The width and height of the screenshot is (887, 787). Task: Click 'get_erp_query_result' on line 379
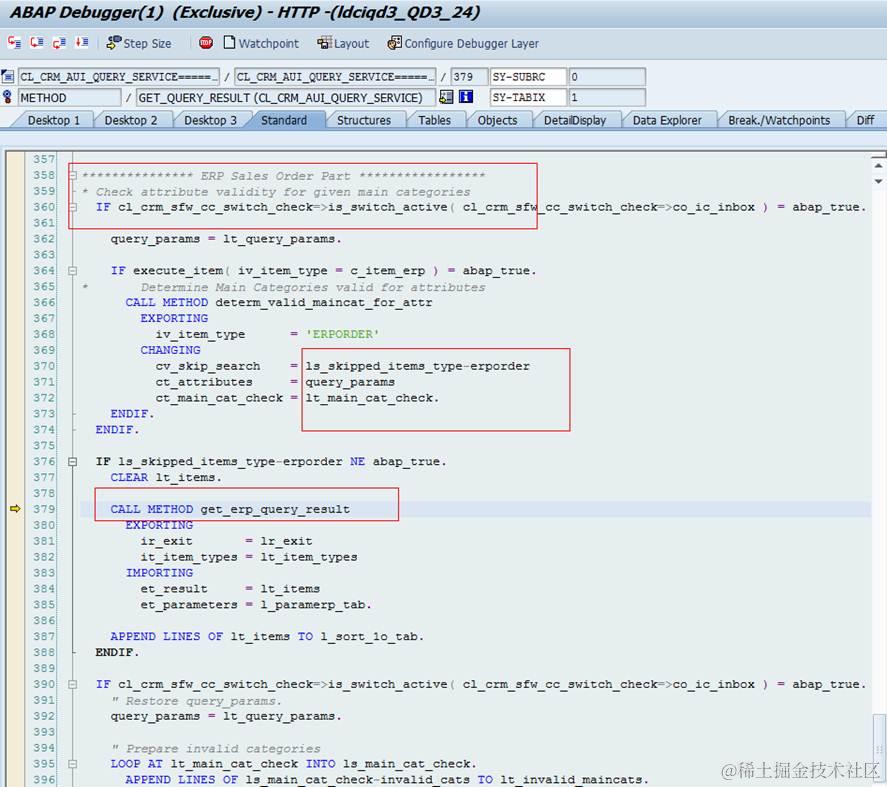click(x=275, y=509)
